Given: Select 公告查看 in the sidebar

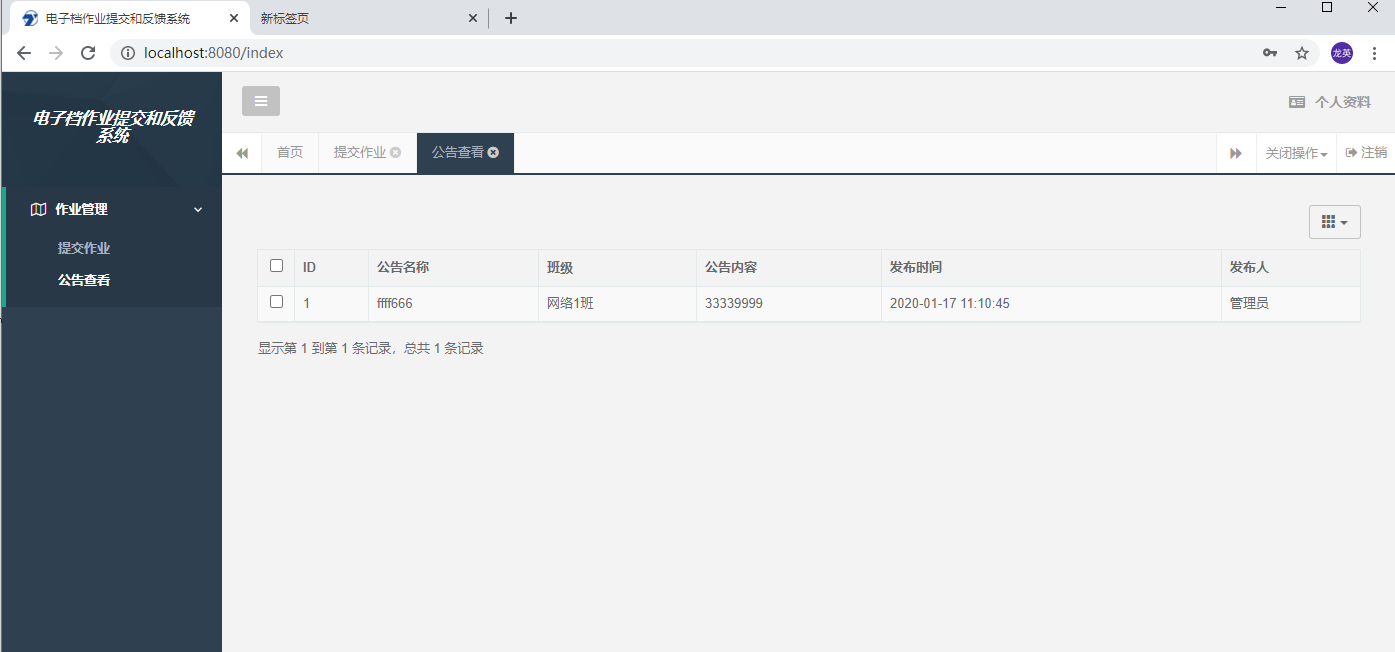Looking at the screenshot, I should click(84, 280).
